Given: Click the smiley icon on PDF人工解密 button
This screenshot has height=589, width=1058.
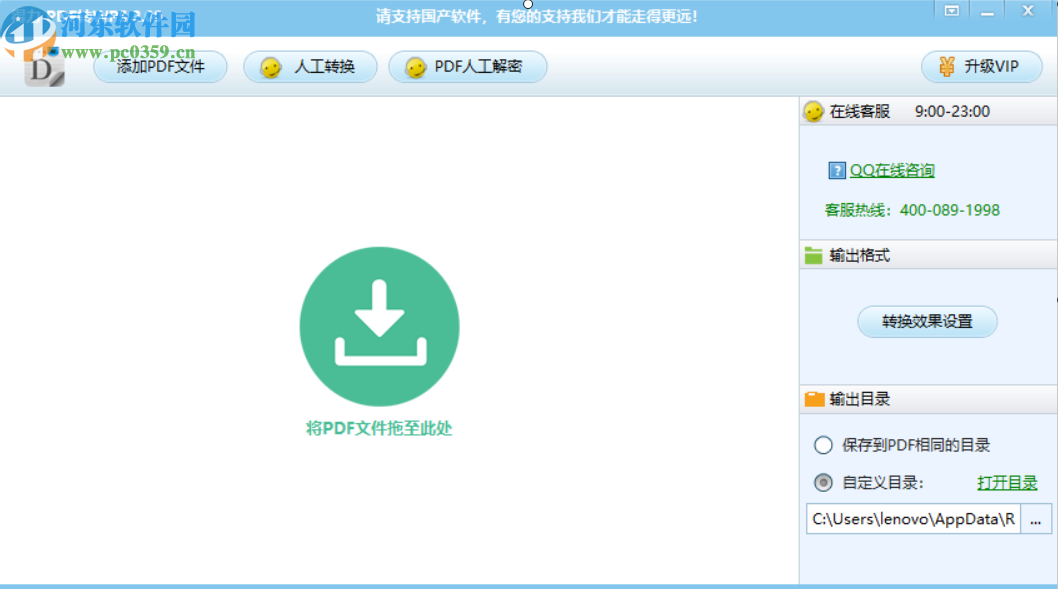Looking at the screenshot, I should coord(413,68).
